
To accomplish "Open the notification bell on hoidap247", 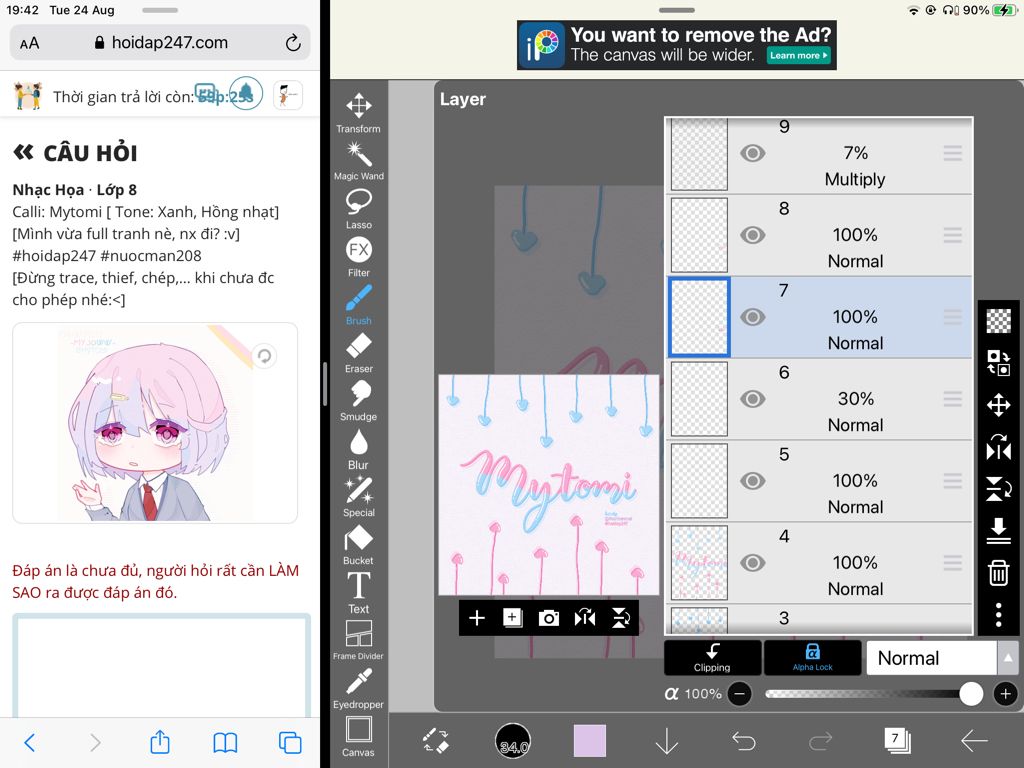I will pos(246,93).
